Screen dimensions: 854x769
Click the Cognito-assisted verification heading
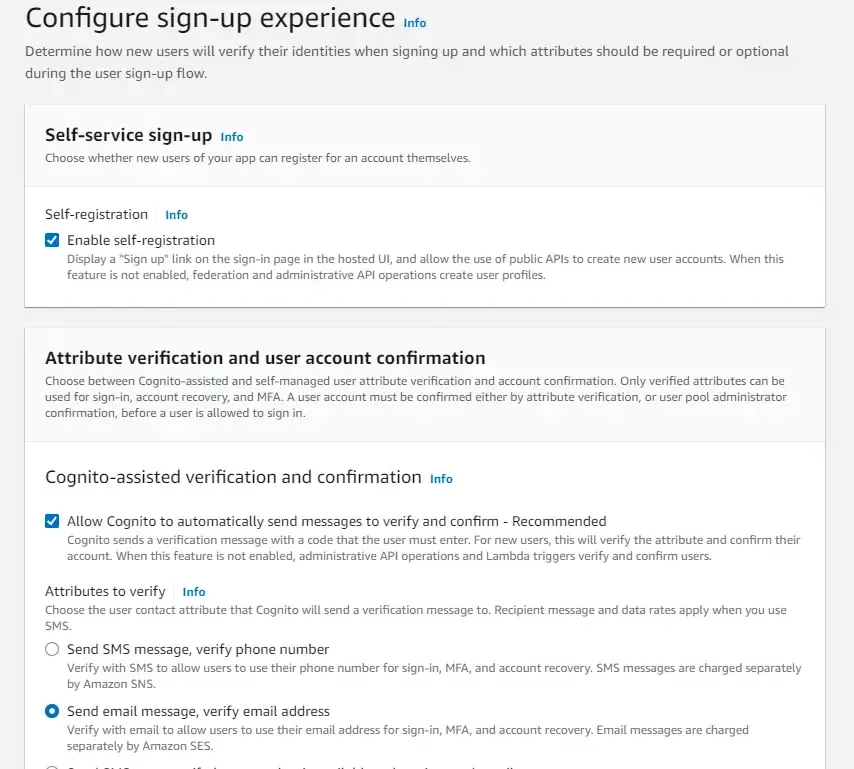click(x=232, y=477)
